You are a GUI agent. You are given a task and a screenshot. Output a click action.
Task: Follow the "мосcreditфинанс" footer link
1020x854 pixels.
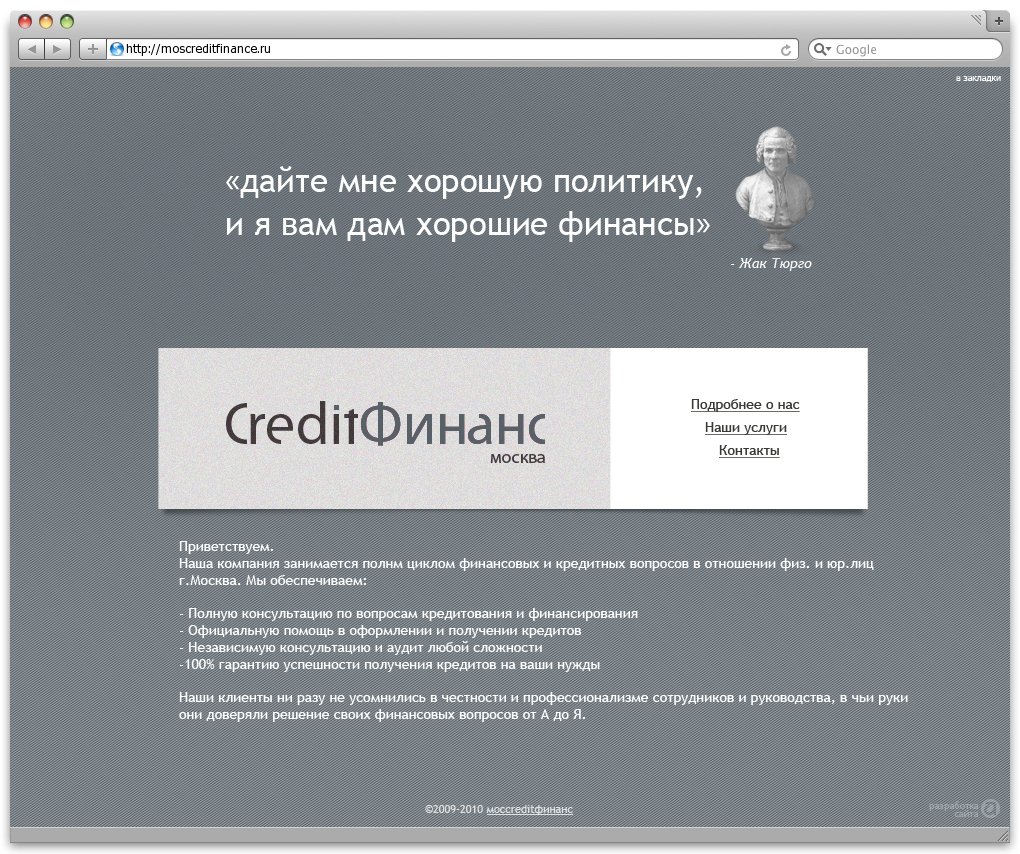click(529, 809)
